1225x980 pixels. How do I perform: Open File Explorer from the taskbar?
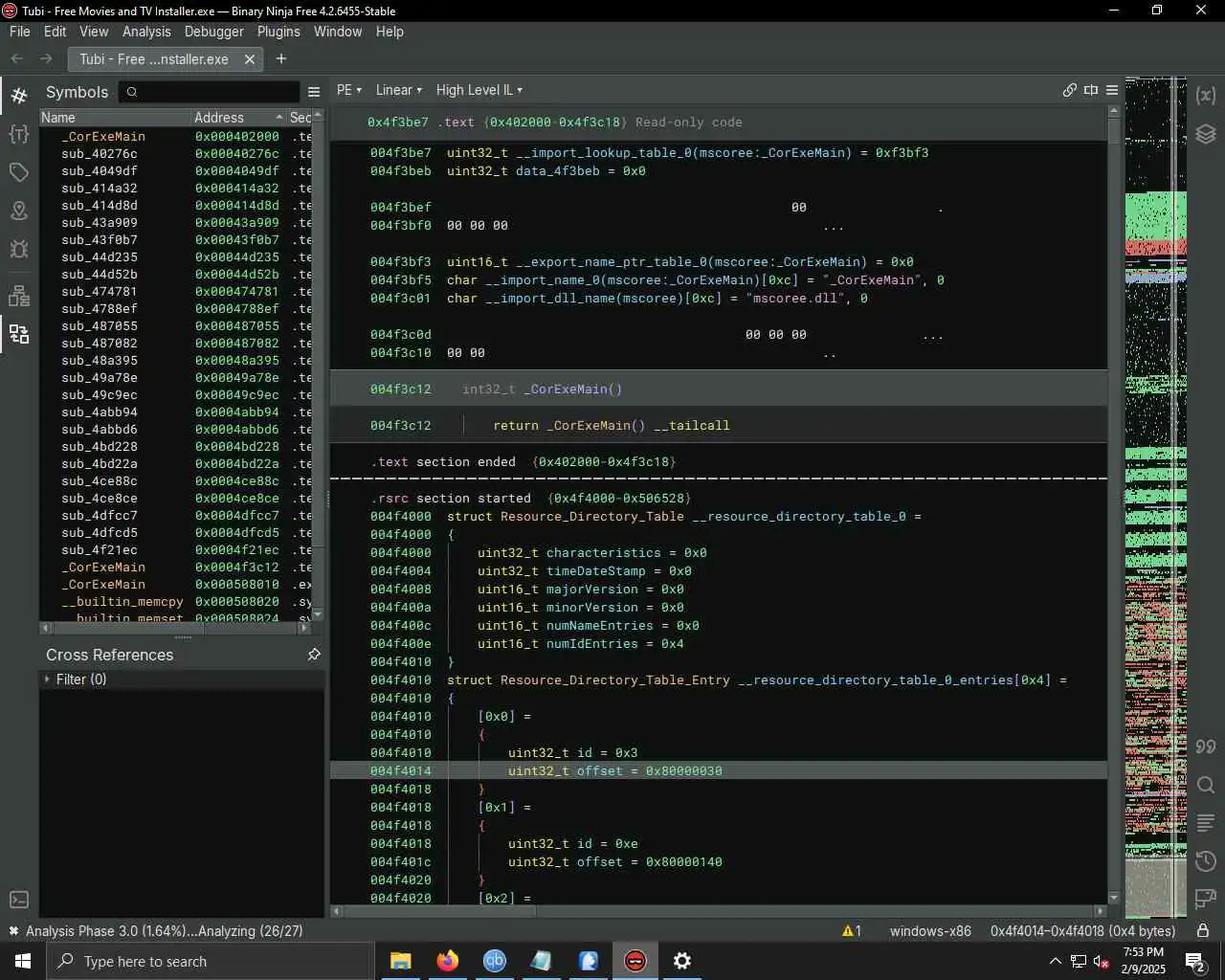400,961
